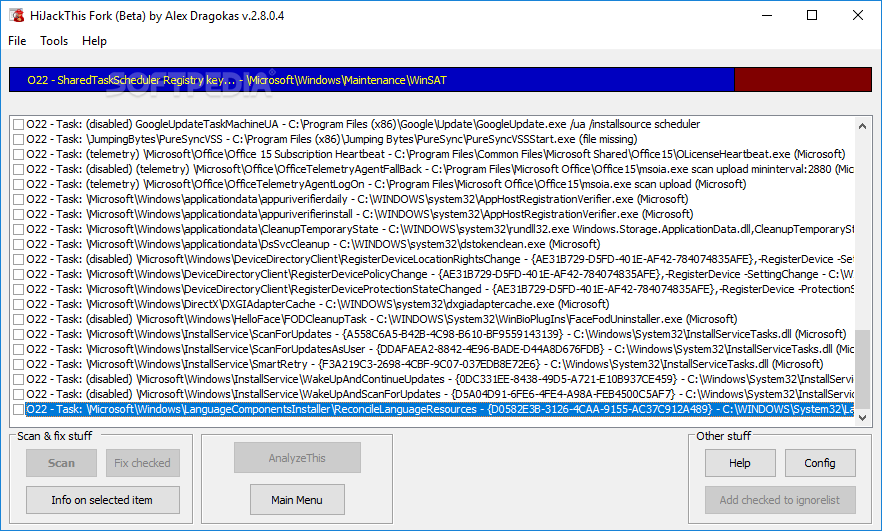The image size is (882, 531).
Task: Open the Help menu
Action: tap(94, 41)
